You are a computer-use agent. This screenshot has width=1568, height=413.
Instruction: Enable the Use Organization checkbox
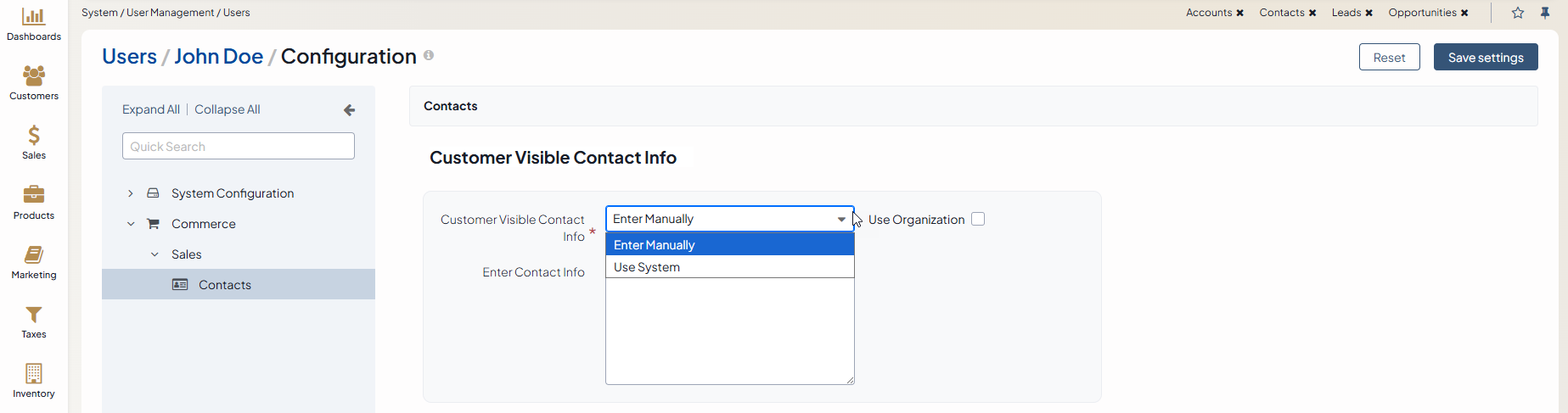[x=978, y=219]
